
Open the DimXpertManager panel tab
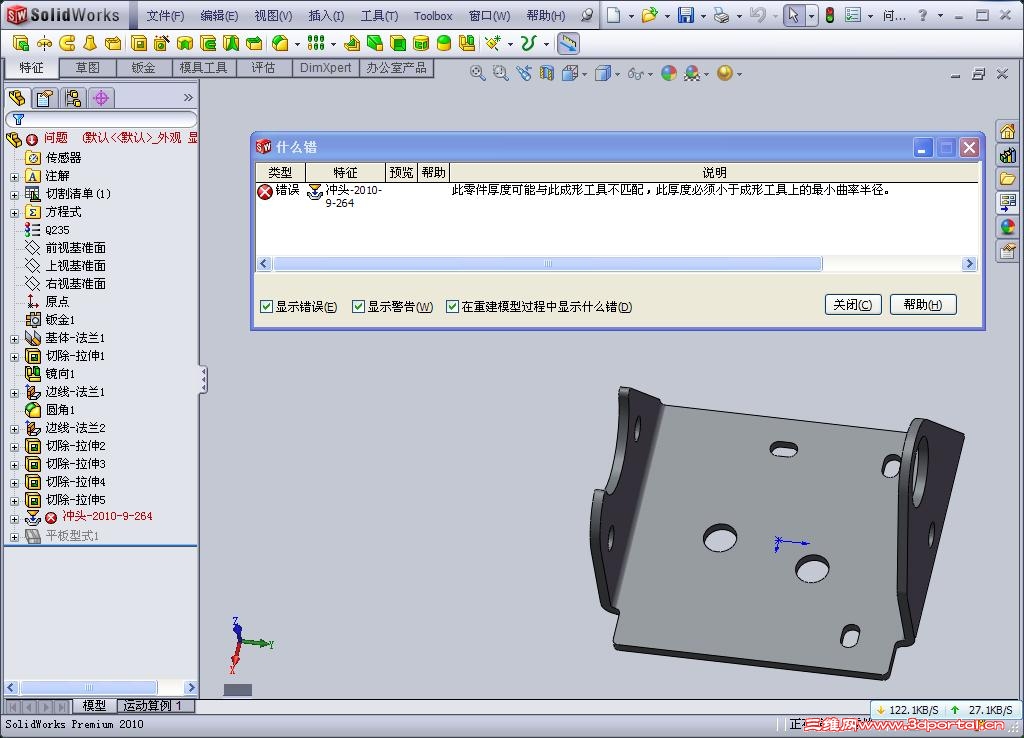101,98
